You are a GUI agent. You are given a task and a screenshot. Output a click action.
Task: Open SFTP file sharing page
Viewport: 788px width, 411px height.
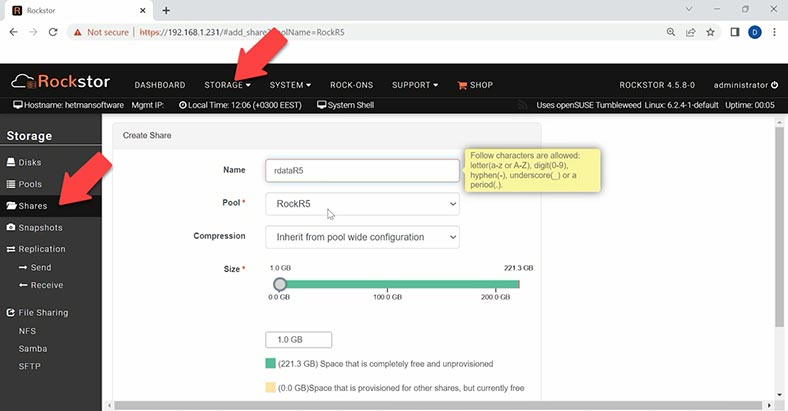(x=29, y=366)
